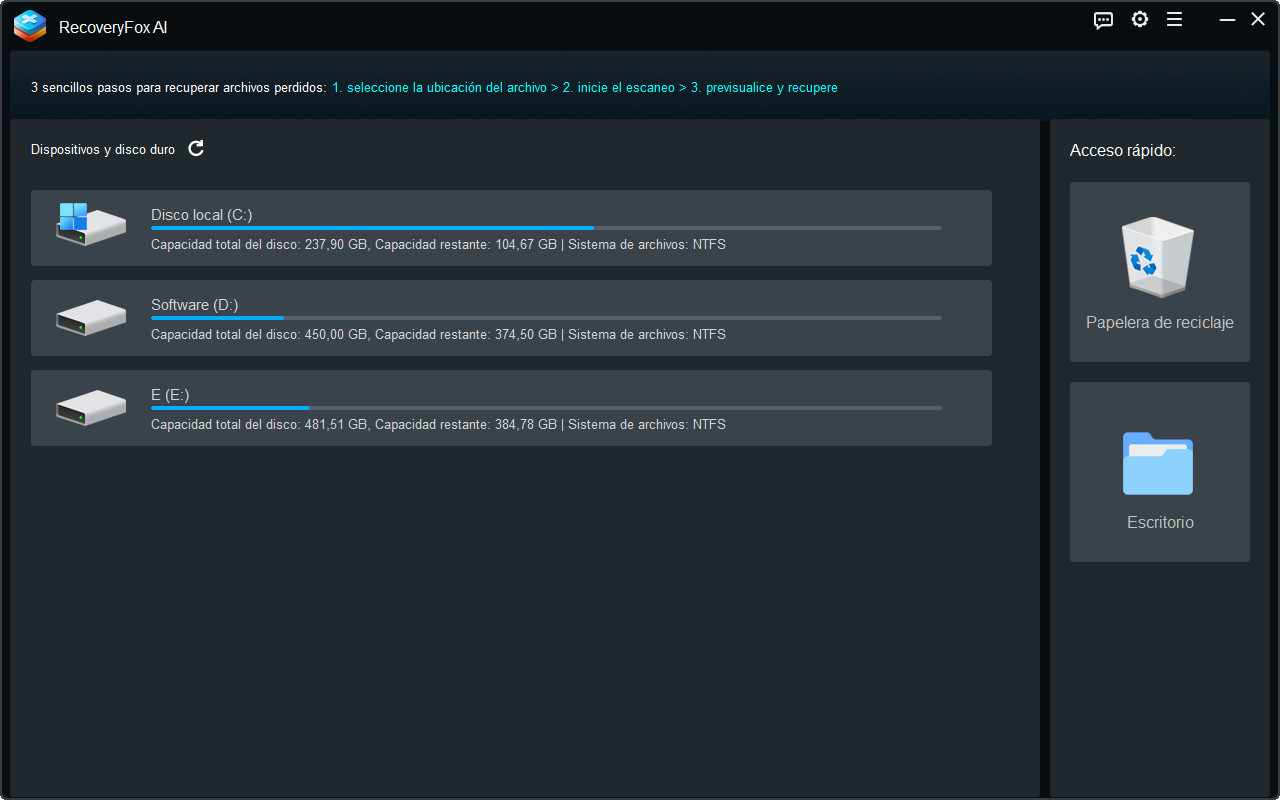Open RecoveryFox AI settings gear
Viewport: 1280px width, 800px height.
1139,19
